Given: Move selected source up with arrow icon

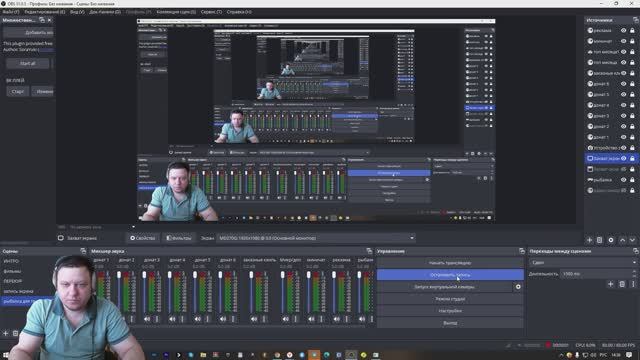Looking at the screenshot, I should pos(622,240).
